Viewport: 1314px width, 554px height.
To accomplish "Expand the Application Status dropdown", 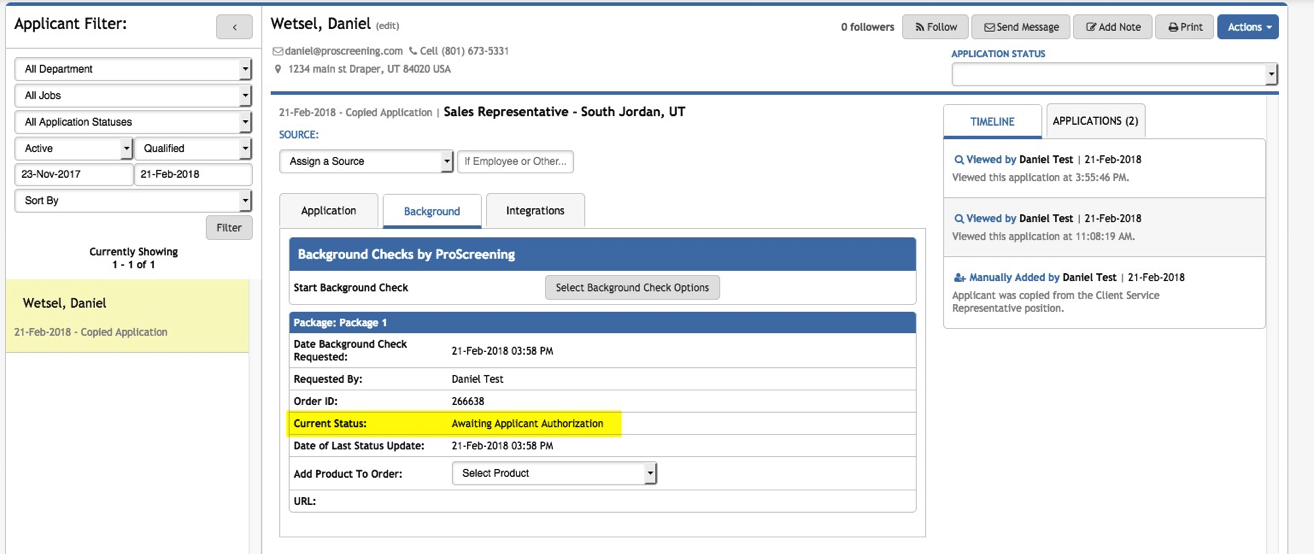I will click(1114, 75).
